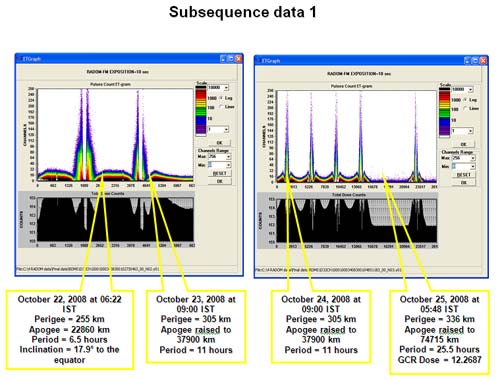Click RESET button in left ETGraph window
The image size is (500, 380).
click(219, 173)
